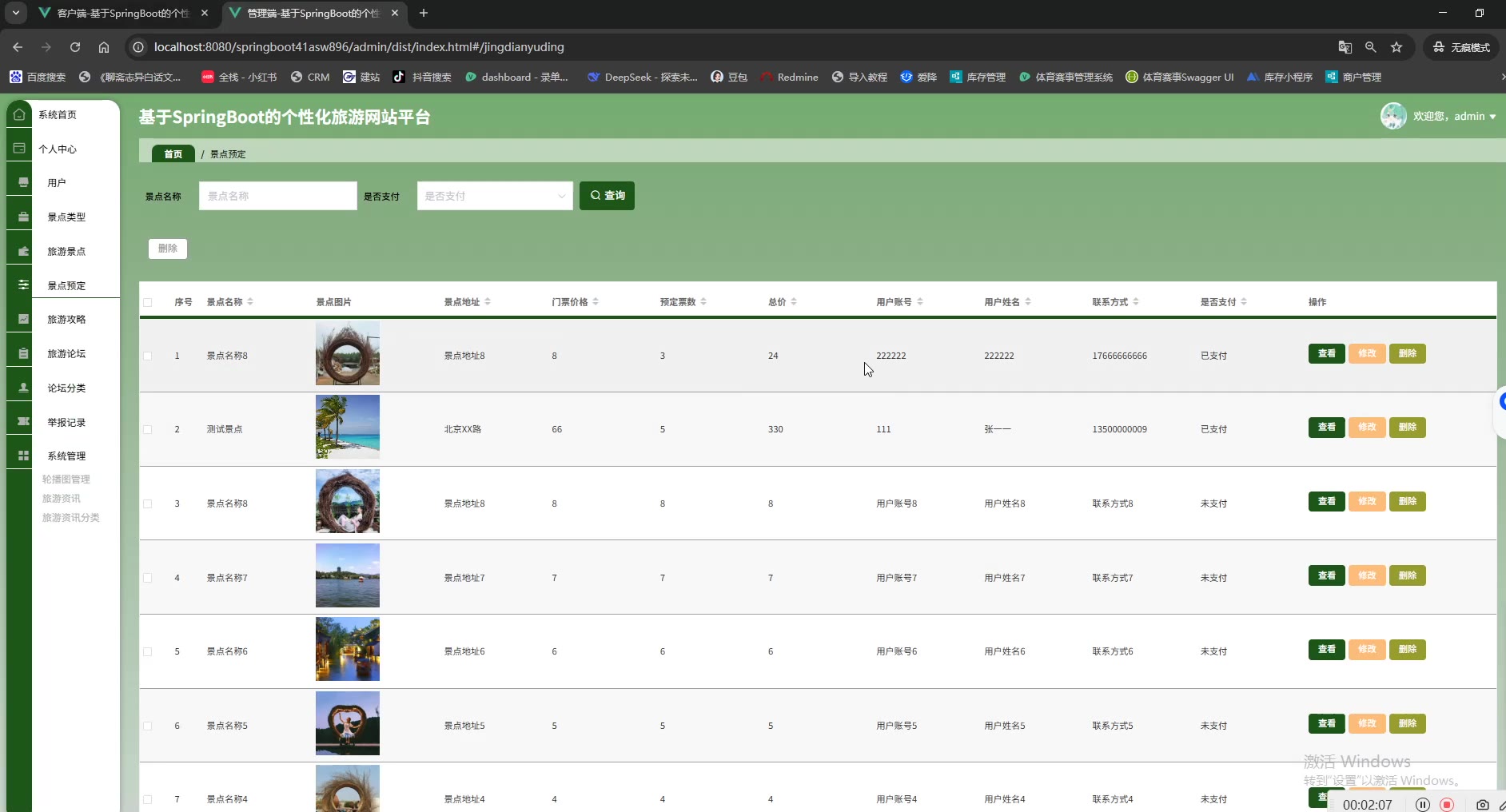Click the browser reload page icon

(x=75, y=47)
